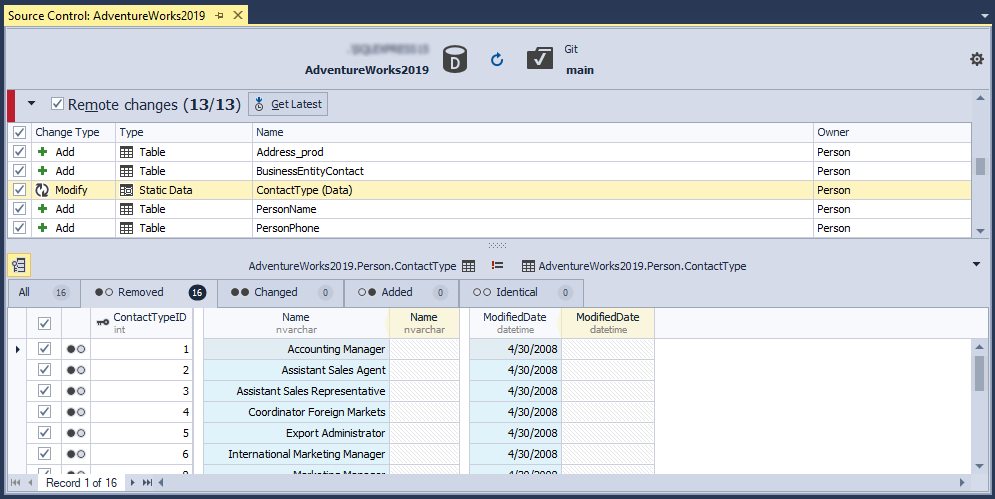Toggle the select-all checkbox in changes header
This screenshot has height=499, width=995.
click(x=19, y=132)
